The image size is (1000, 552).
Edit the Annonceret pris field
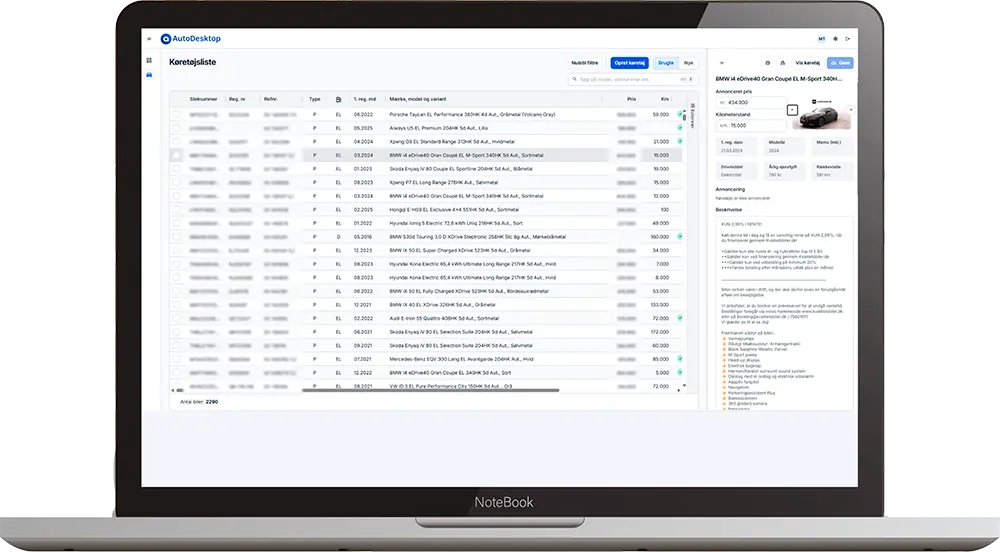tap(751, 102)
